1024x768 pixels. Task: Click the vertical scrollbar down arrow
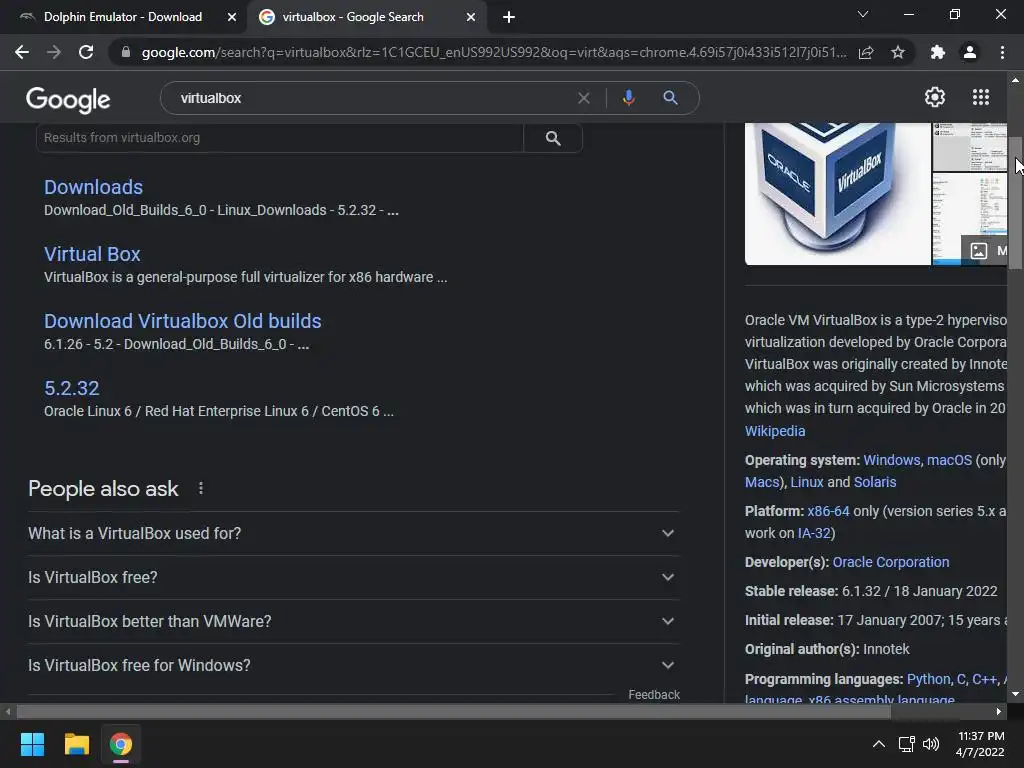(x=1016, y=694)
